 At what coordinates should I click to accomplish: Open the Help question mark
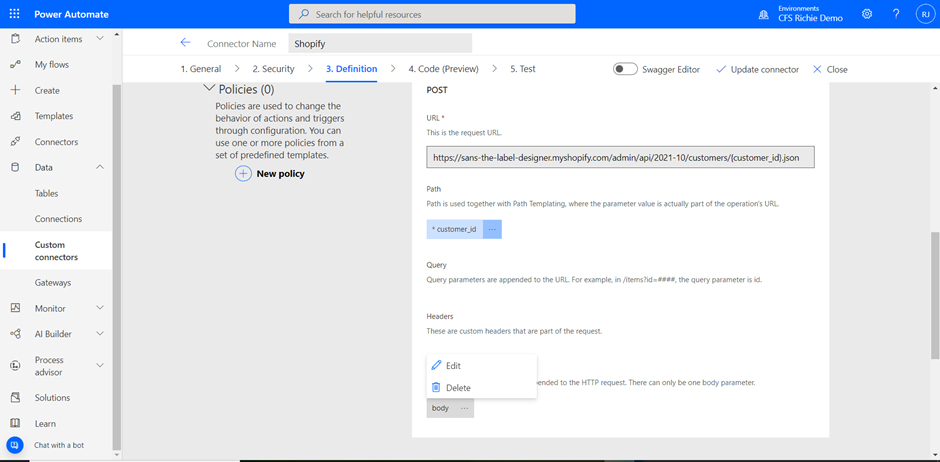click(896, 14)
